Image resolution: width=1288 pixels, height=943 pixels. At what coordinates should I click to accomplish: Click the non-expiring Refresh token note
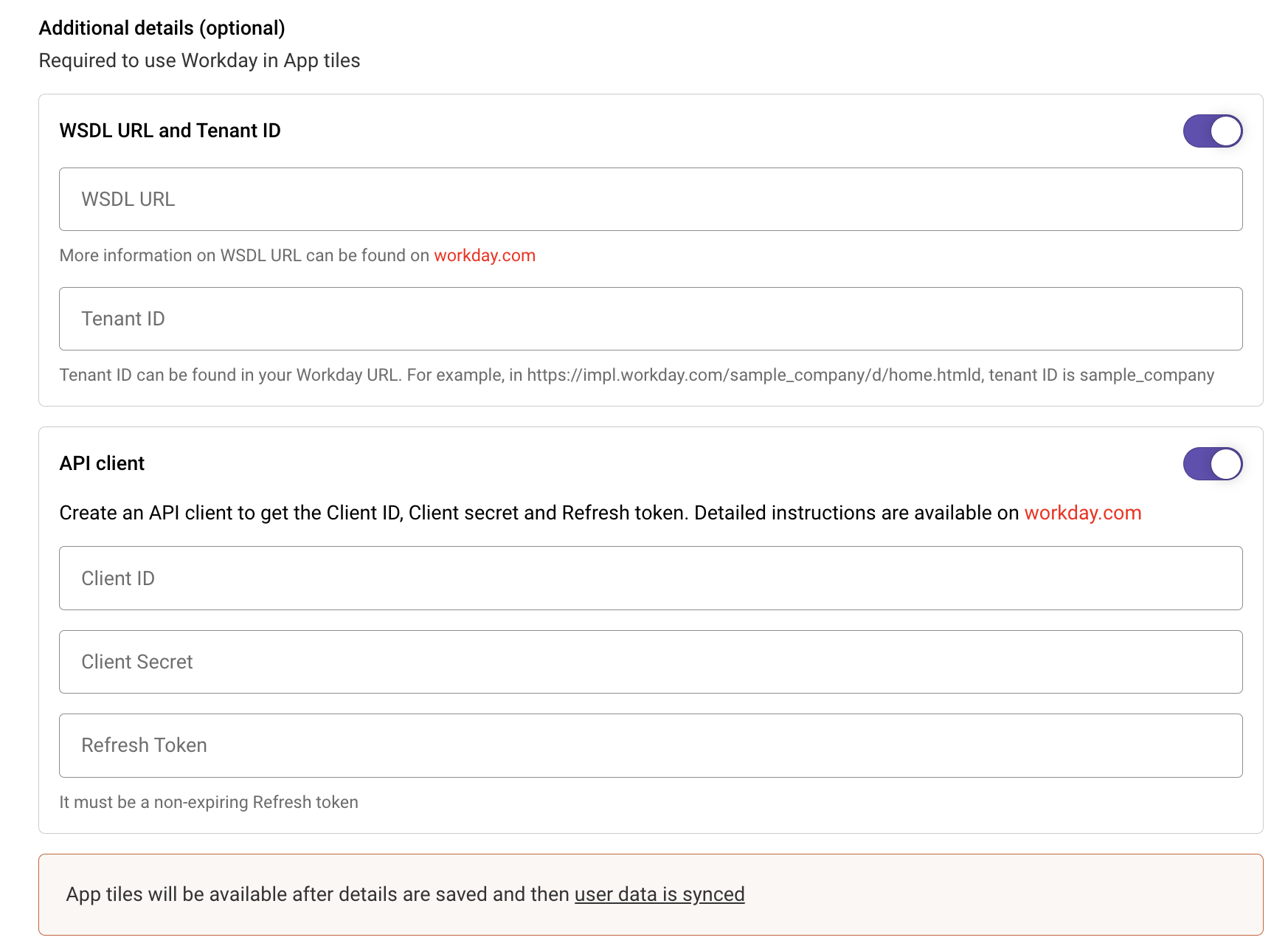tap(208, 802)
